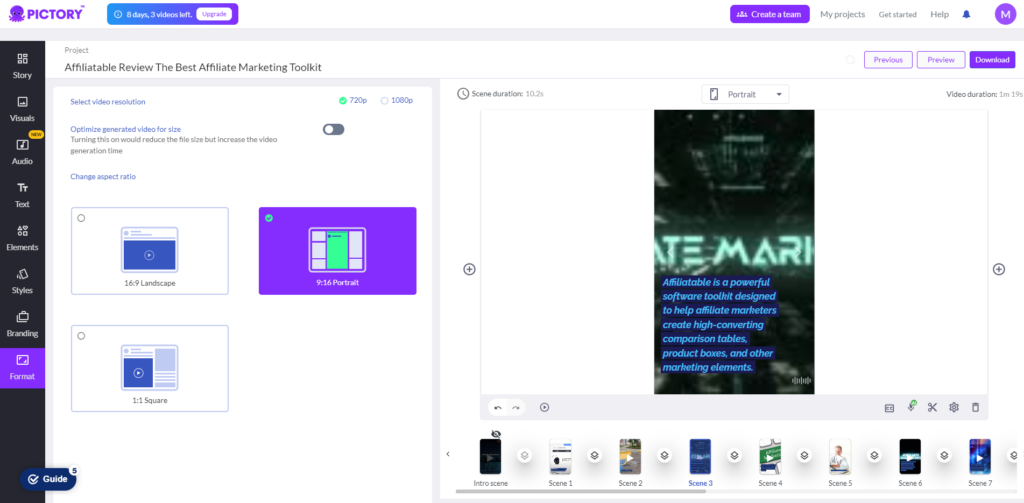Open the user profile avatar menu

coord(1006,14)
